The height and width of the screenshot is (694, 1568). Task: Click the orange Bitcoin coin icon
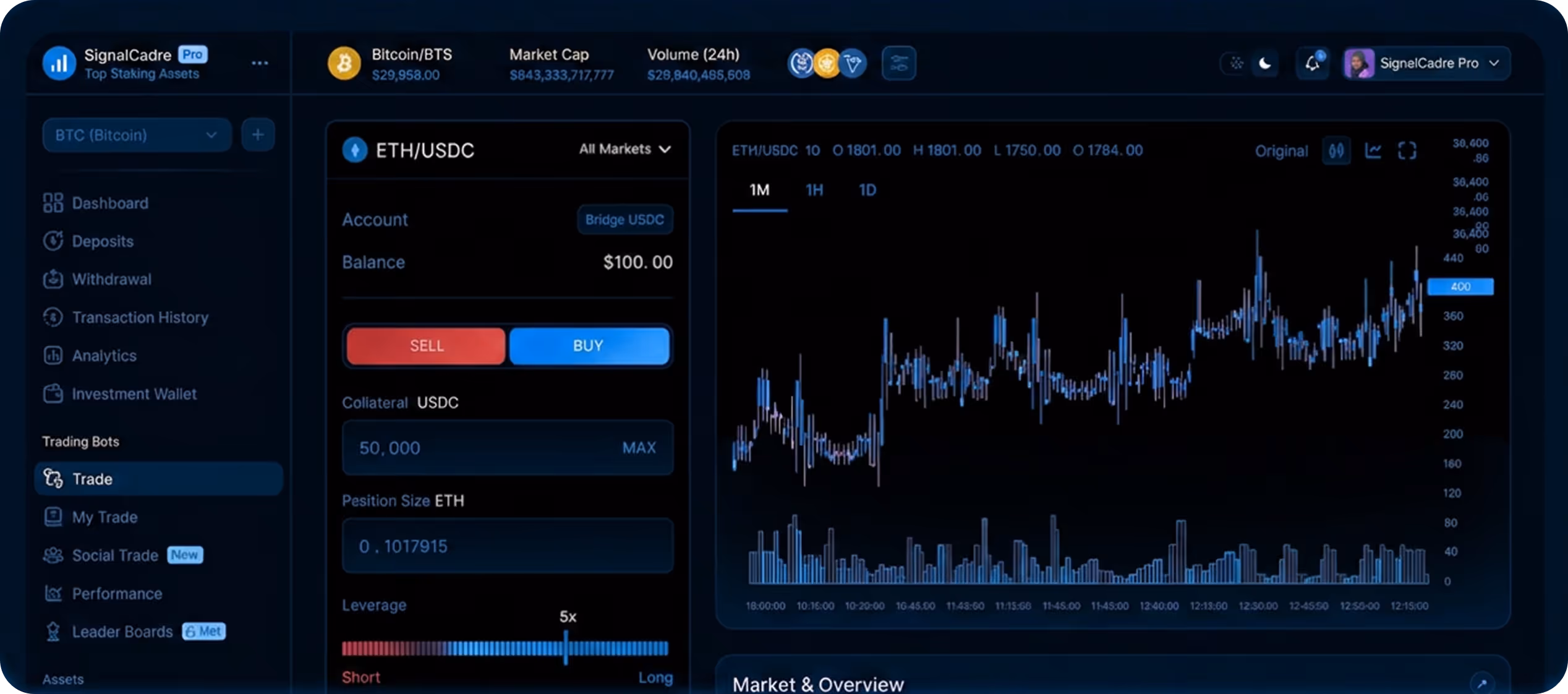coord(344,63)
